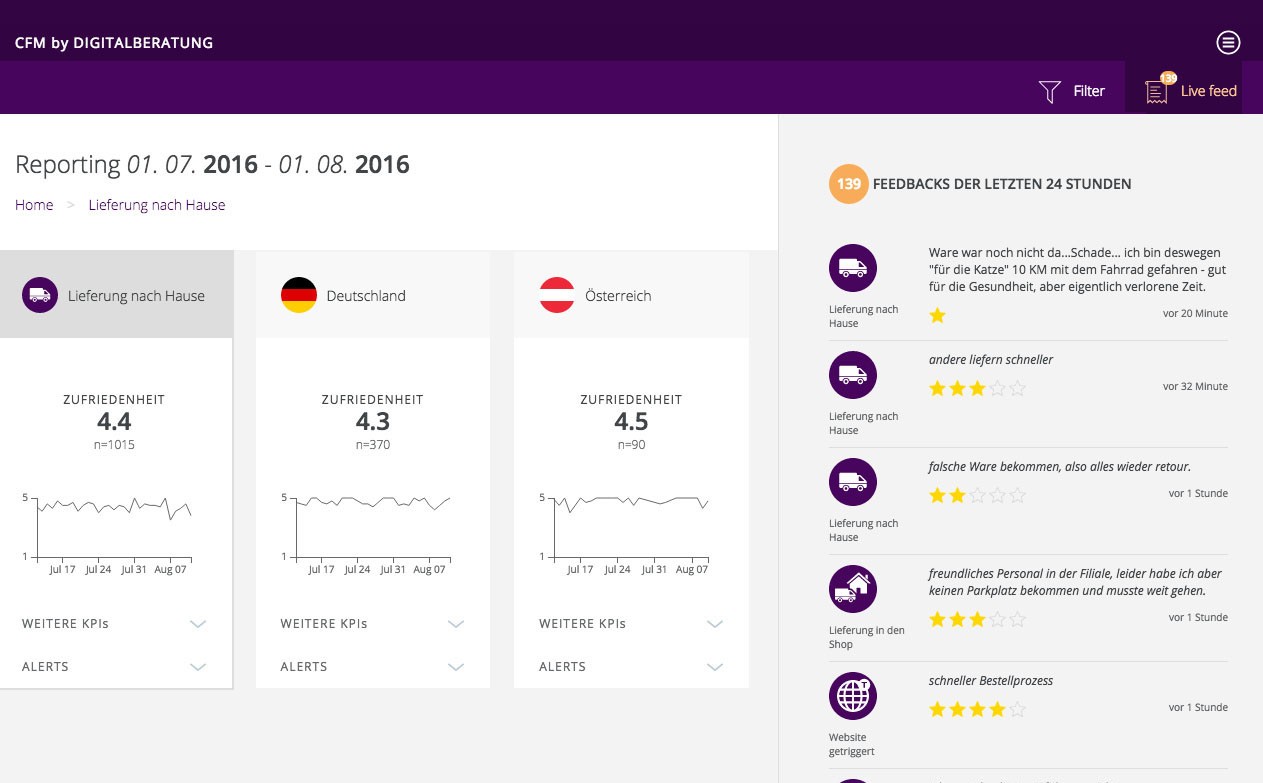1263x783 pixels.
Task: Click the truck icon on the first feedback entry
Action: 853,267
